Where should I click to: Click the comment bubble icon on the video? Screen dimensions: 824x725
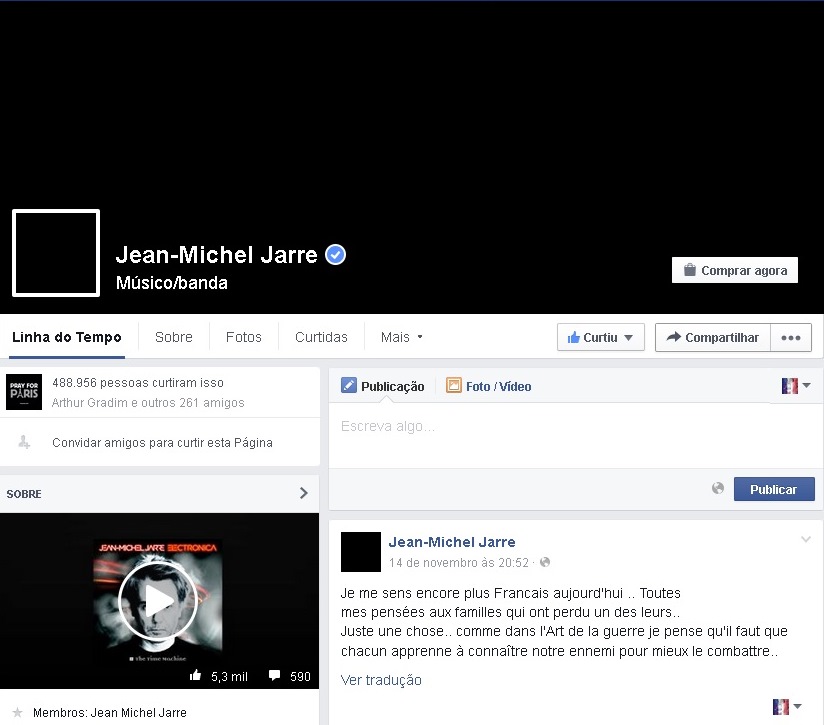274,676
